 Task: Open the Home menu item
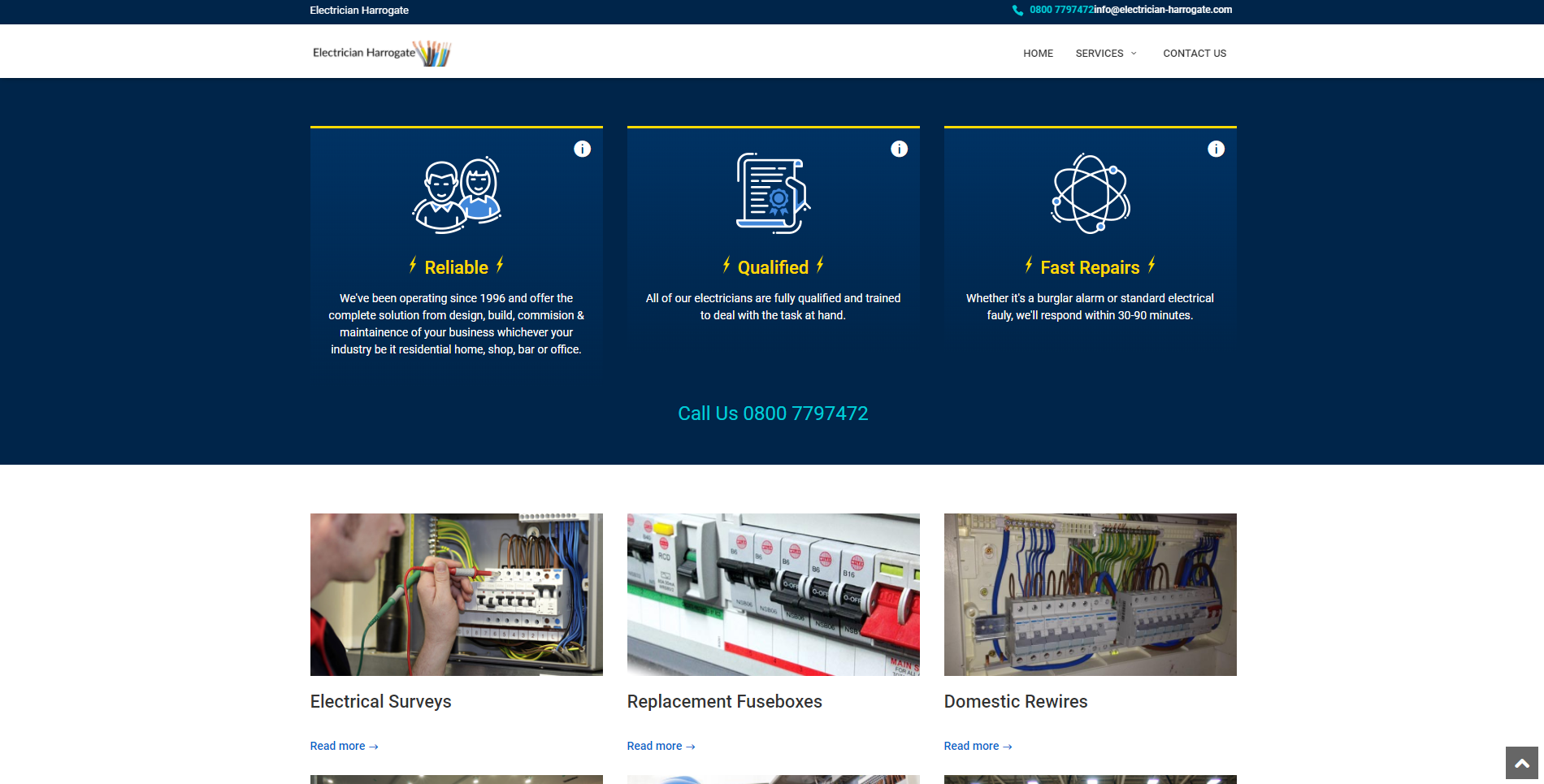coord(1038,54)
